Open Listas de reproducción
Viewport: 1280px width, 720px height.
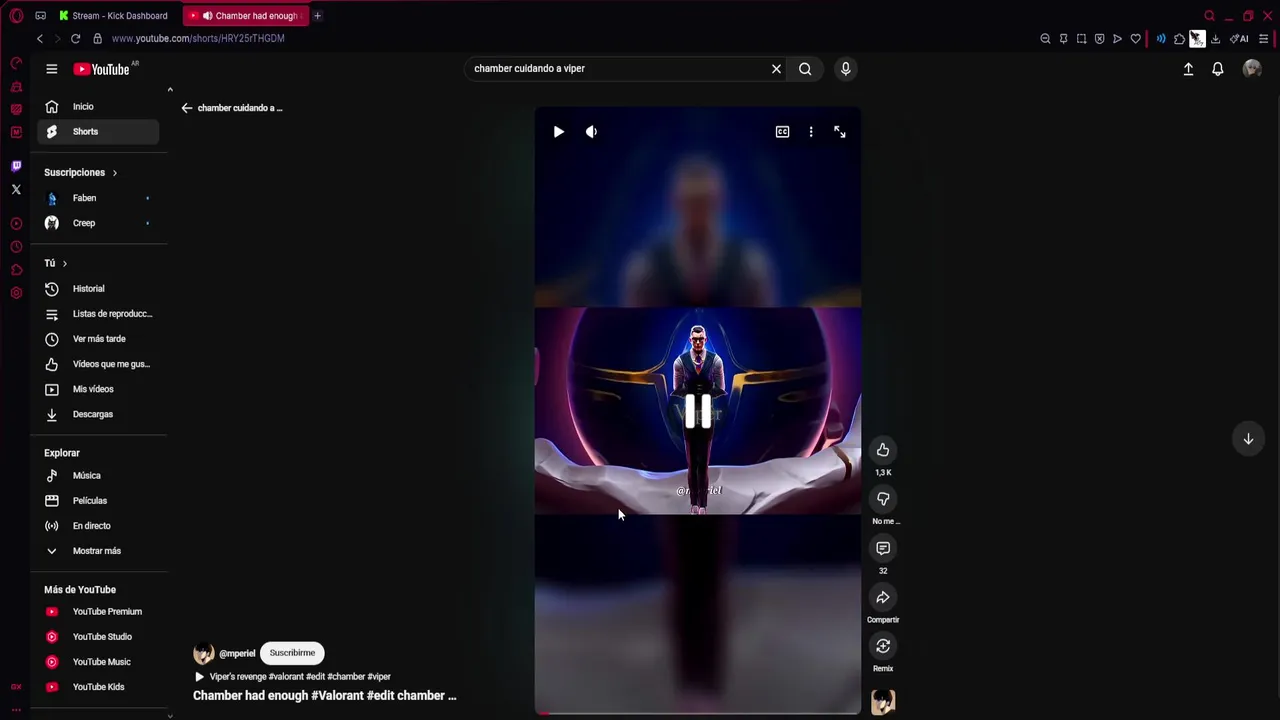(98, 314)
